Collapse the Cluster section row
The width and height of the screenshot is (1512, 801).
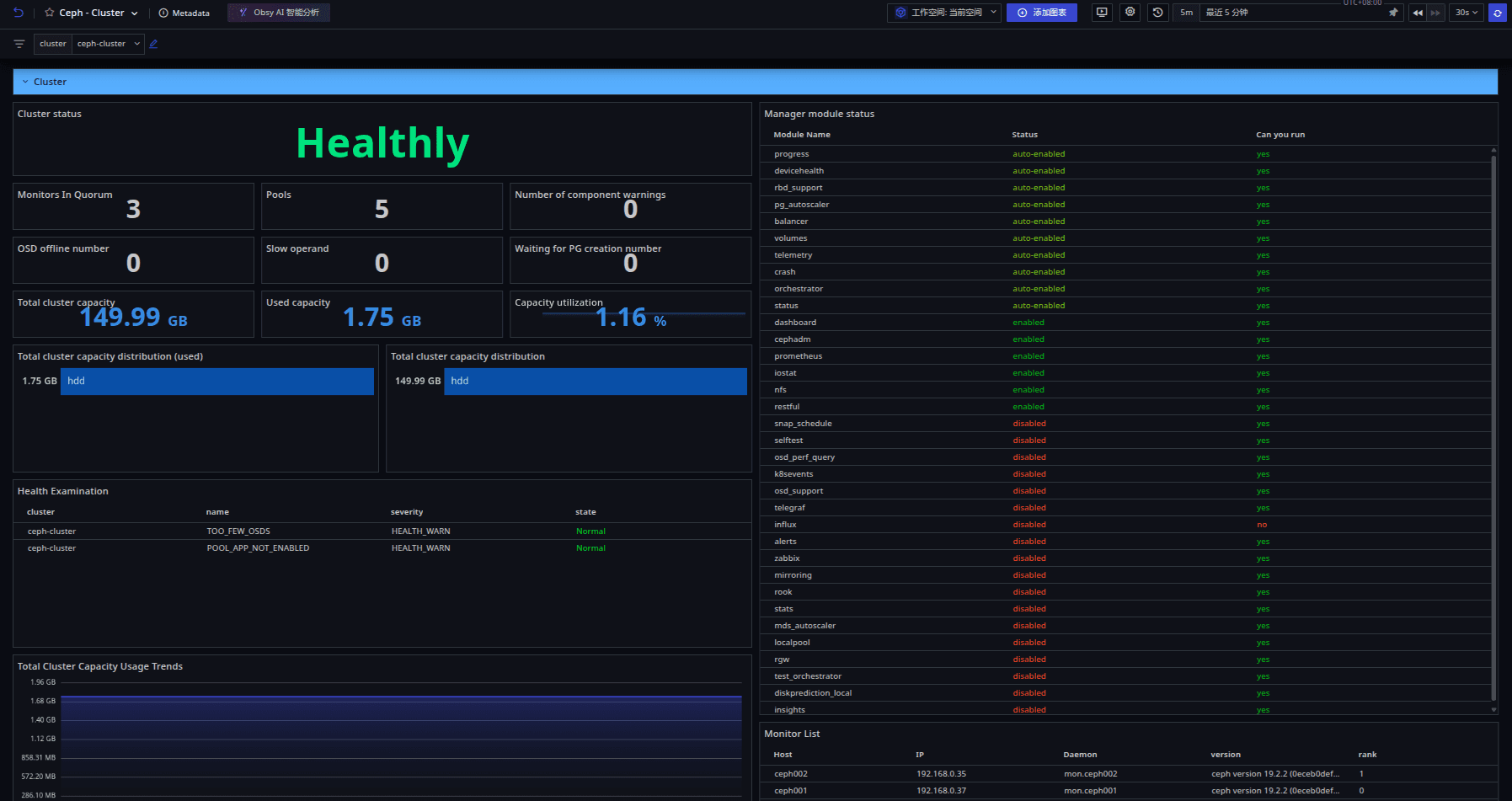(755, 82)
